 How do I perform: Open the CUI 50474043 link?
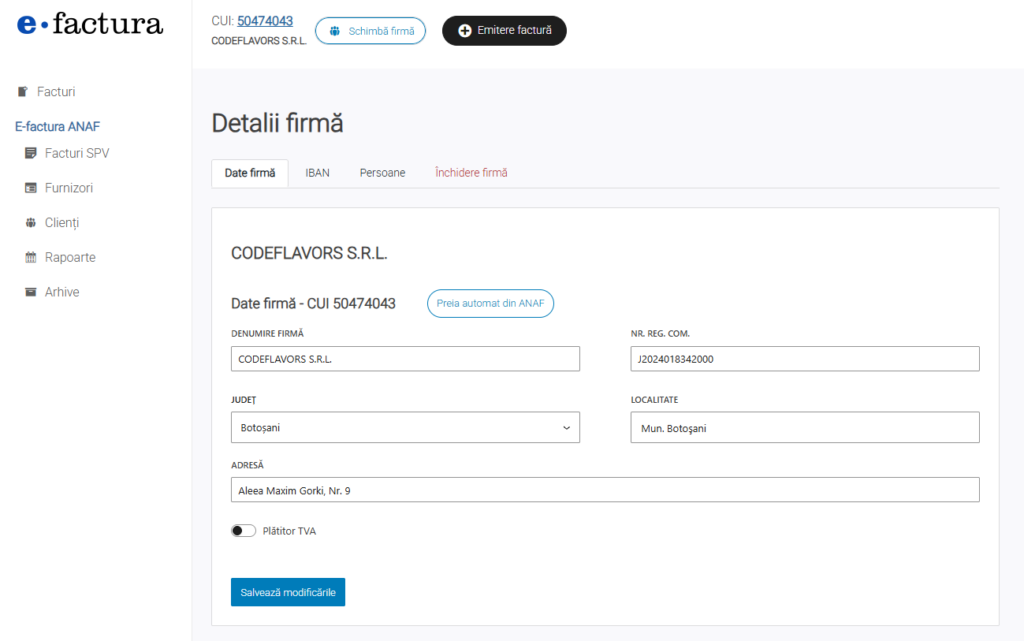[265, 21]
